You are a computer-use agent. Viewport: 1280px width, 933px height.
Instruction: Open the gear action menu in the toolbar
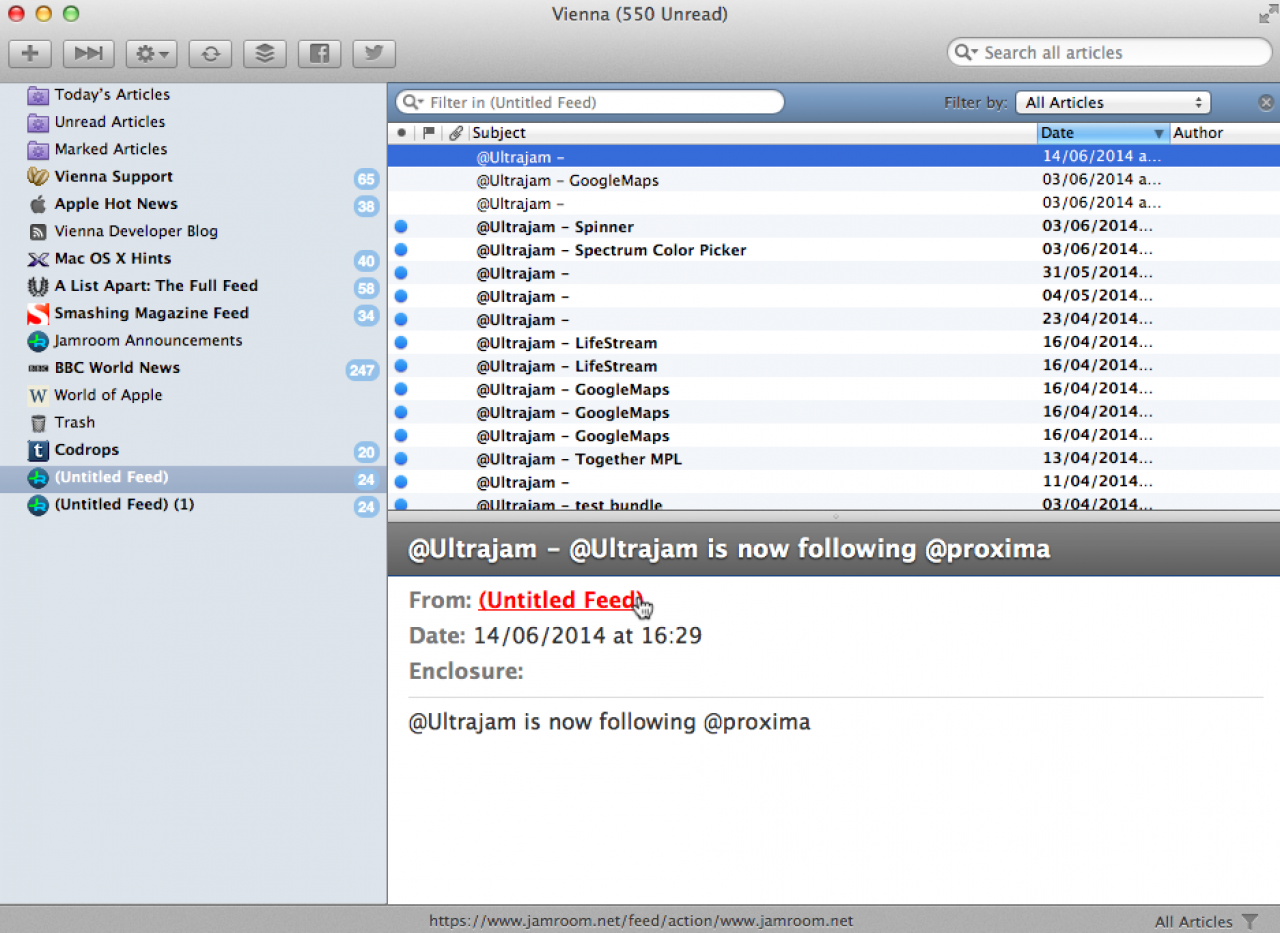[151, 53]
